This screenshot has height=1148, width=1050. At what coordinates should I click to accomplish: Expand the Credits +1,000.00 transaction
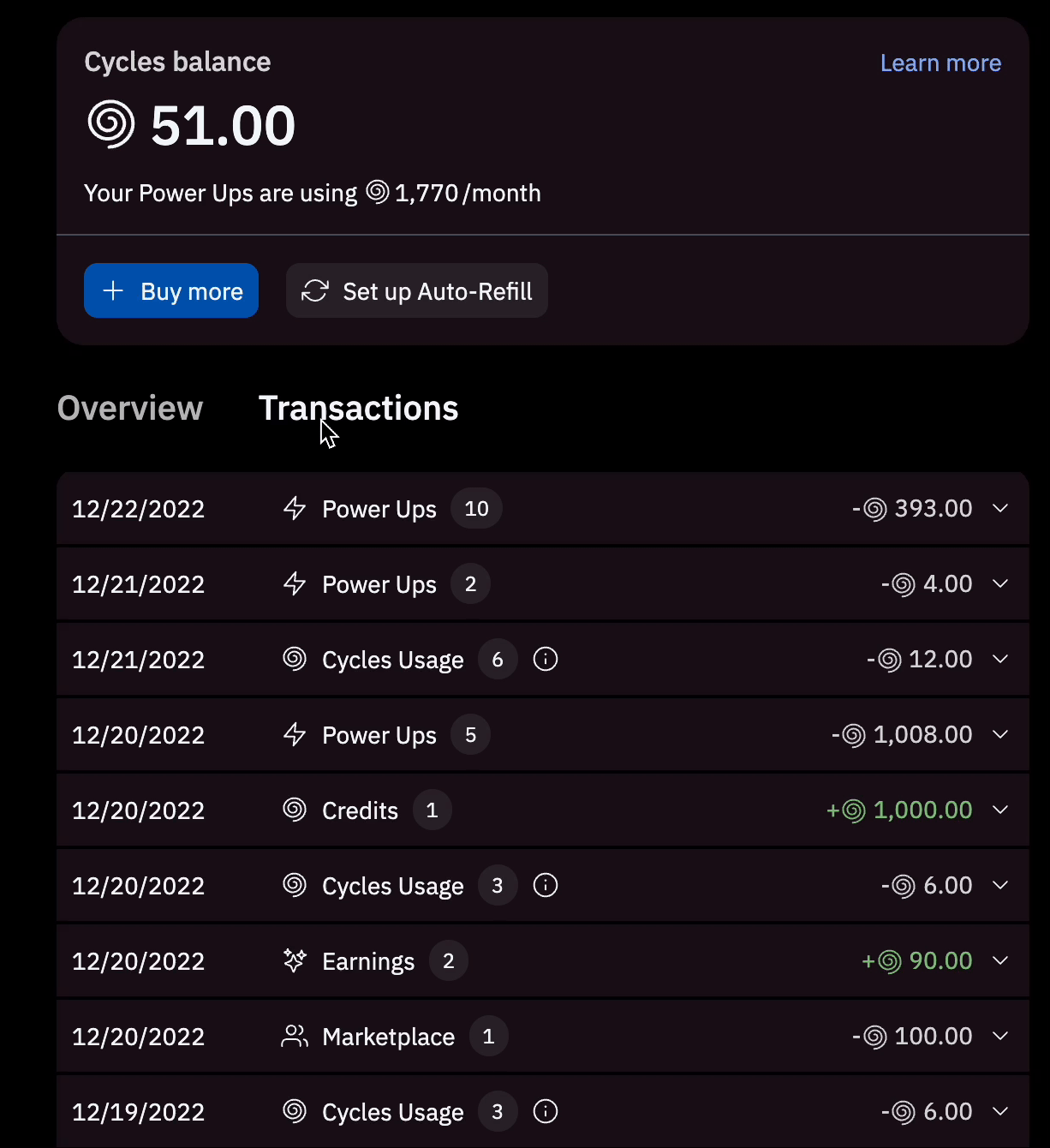(1000, 810)
